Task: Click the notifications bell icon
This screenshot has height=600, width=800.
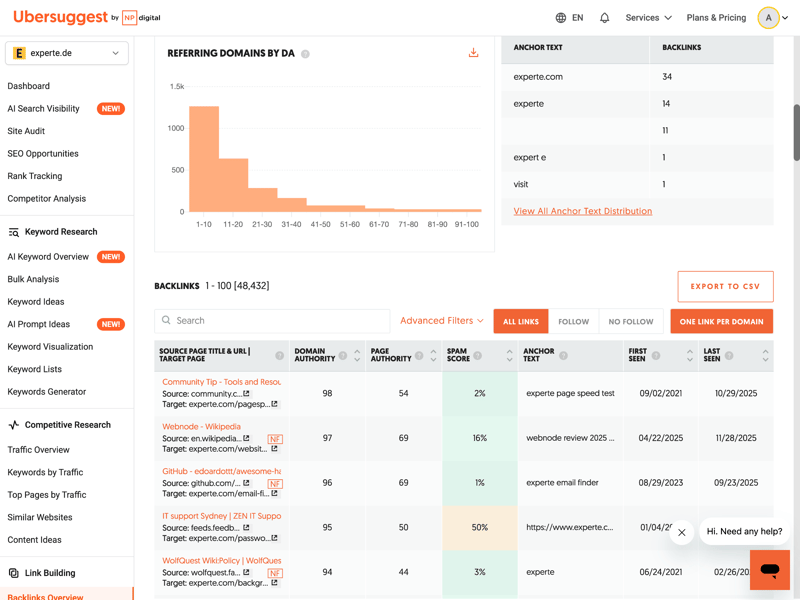Action: [604, 18]
